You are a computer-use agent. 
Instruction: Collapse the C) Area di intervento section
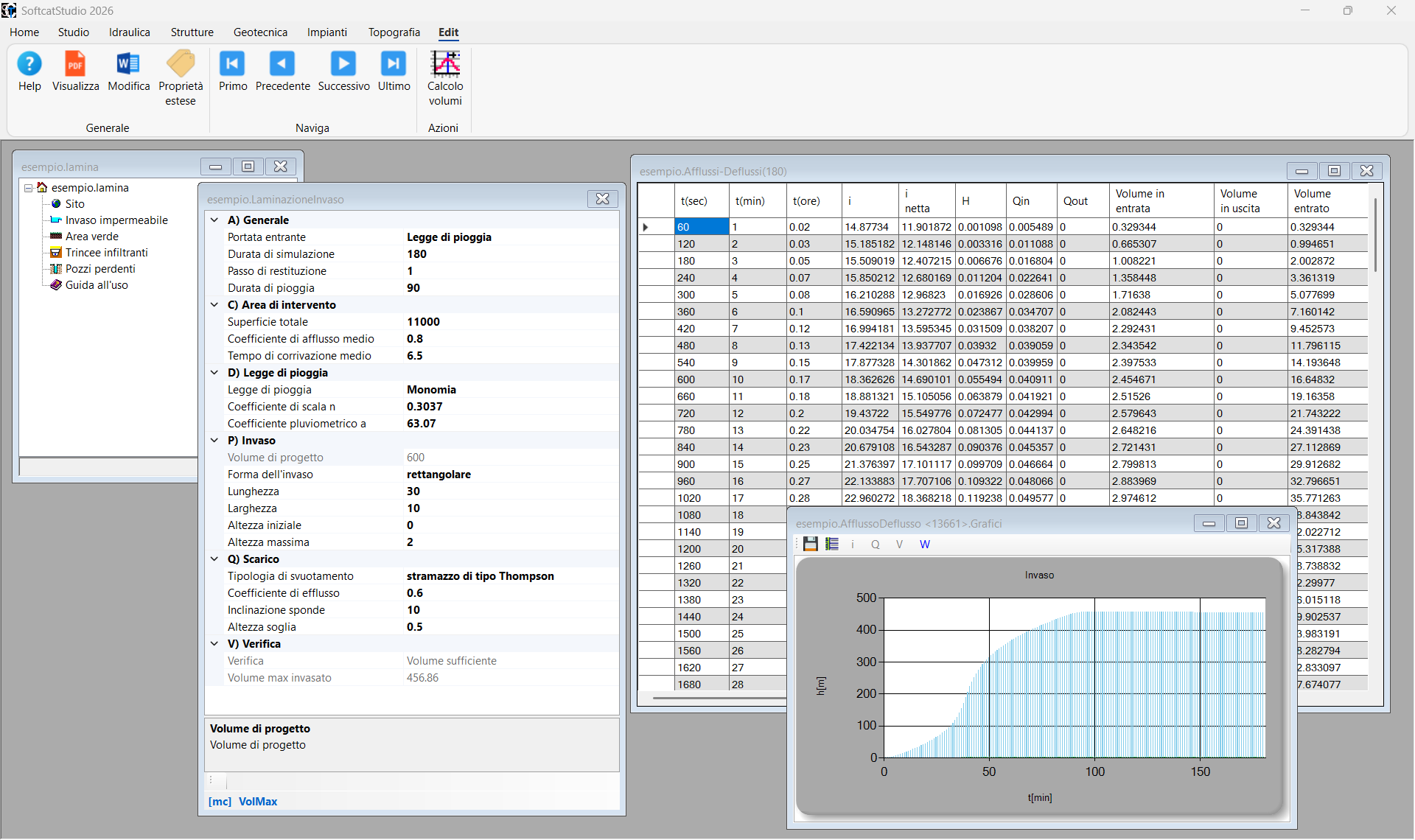(x=214, y=305)
